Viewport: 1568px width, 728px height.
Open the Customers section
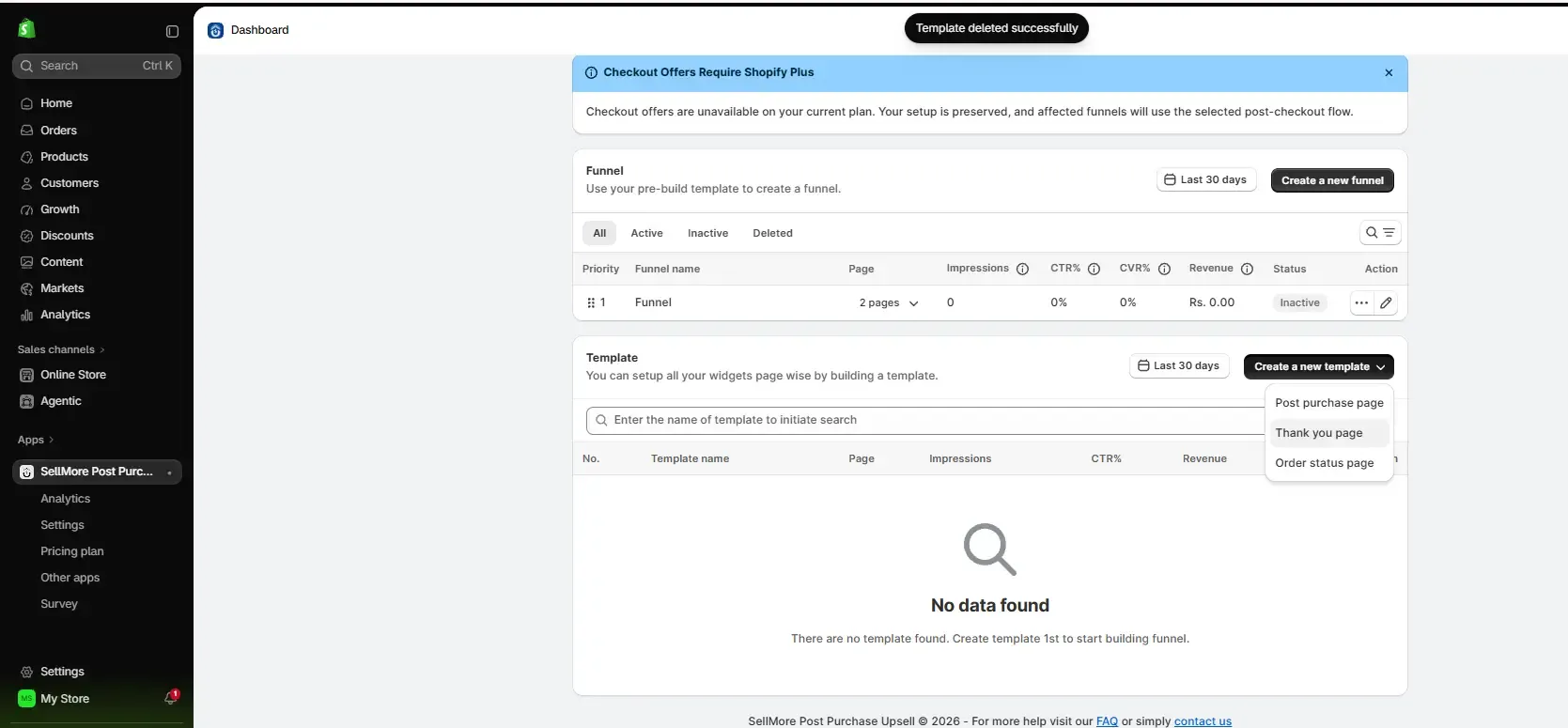coord(70,183)
